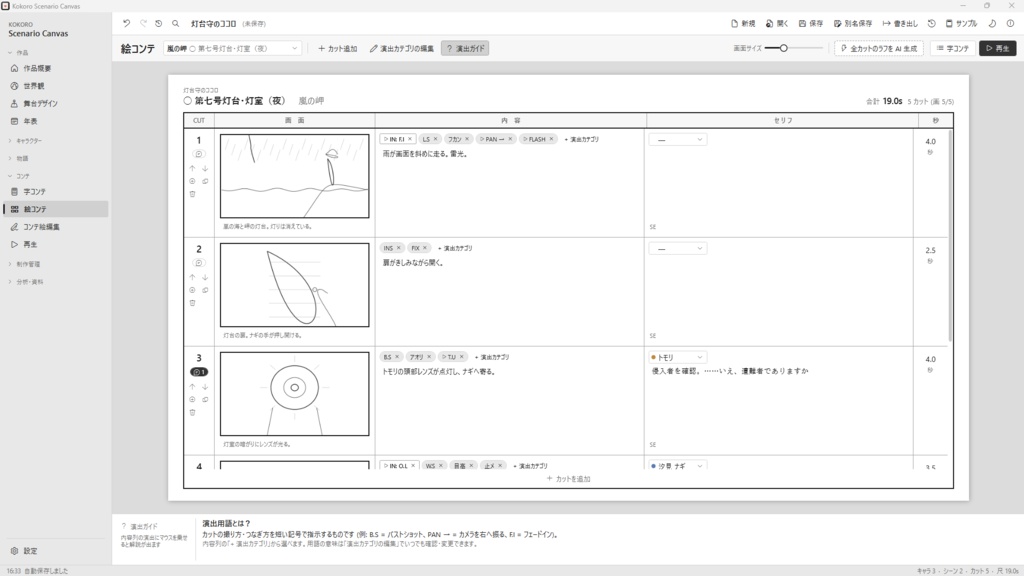The height and width of the screenshot is (576, 1024).
Task: Open the search magnifier icon
Action: tap(176, 24)
